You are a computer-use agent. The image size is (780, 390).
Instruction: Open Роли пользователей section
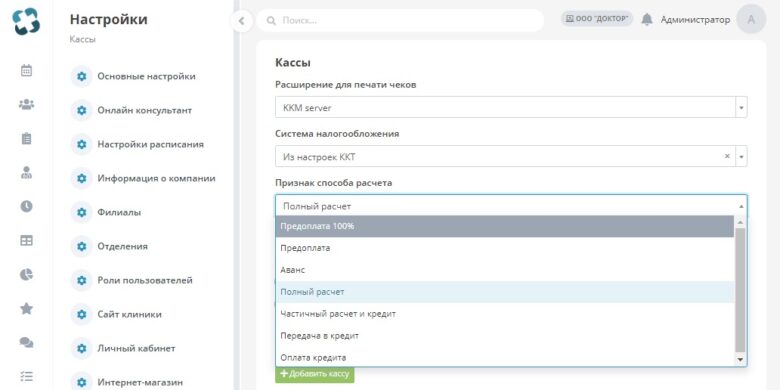pyautogui.click(x=145, y=281)
